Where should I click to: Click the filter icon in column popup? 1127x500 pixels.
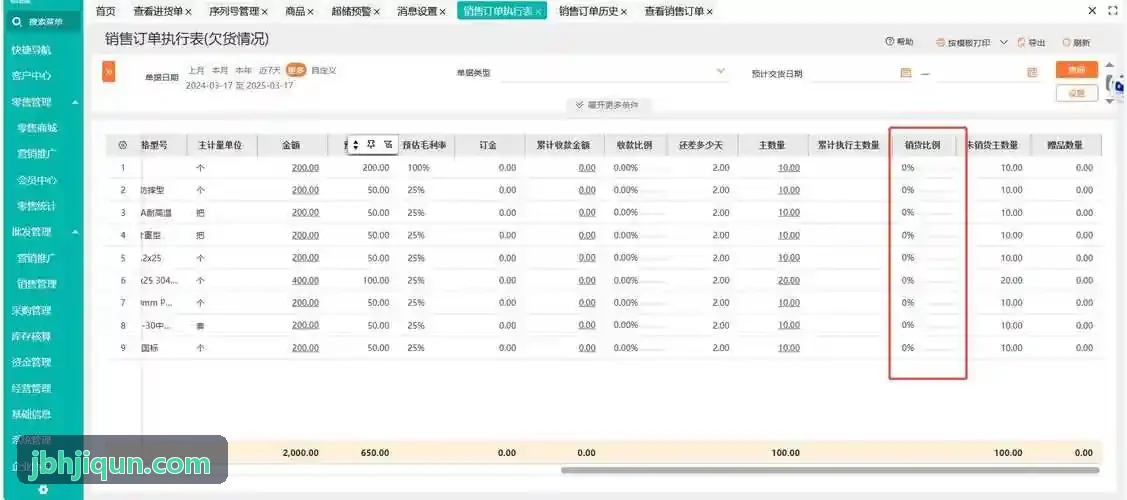[387, 144]
